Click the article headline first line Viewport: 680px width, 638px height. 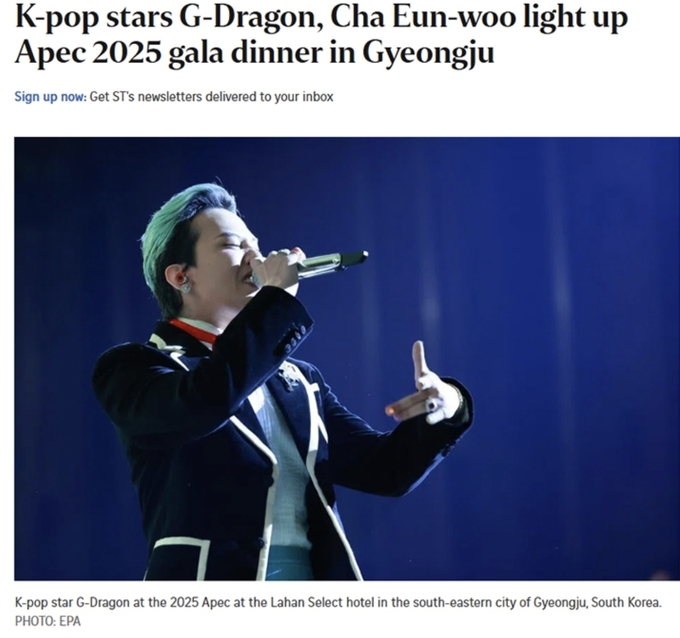click(321, 20)
